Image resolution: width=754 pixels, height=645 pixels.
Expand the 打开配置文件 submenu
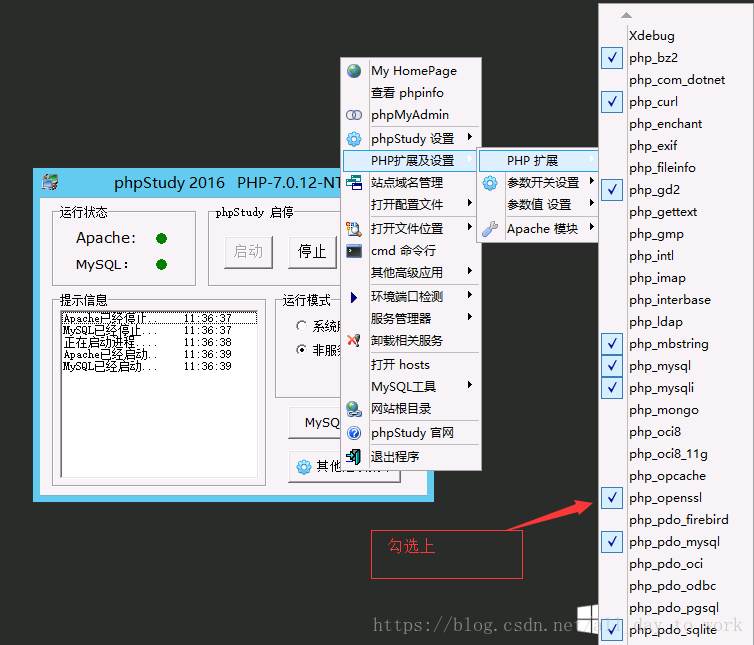point(412,205)
